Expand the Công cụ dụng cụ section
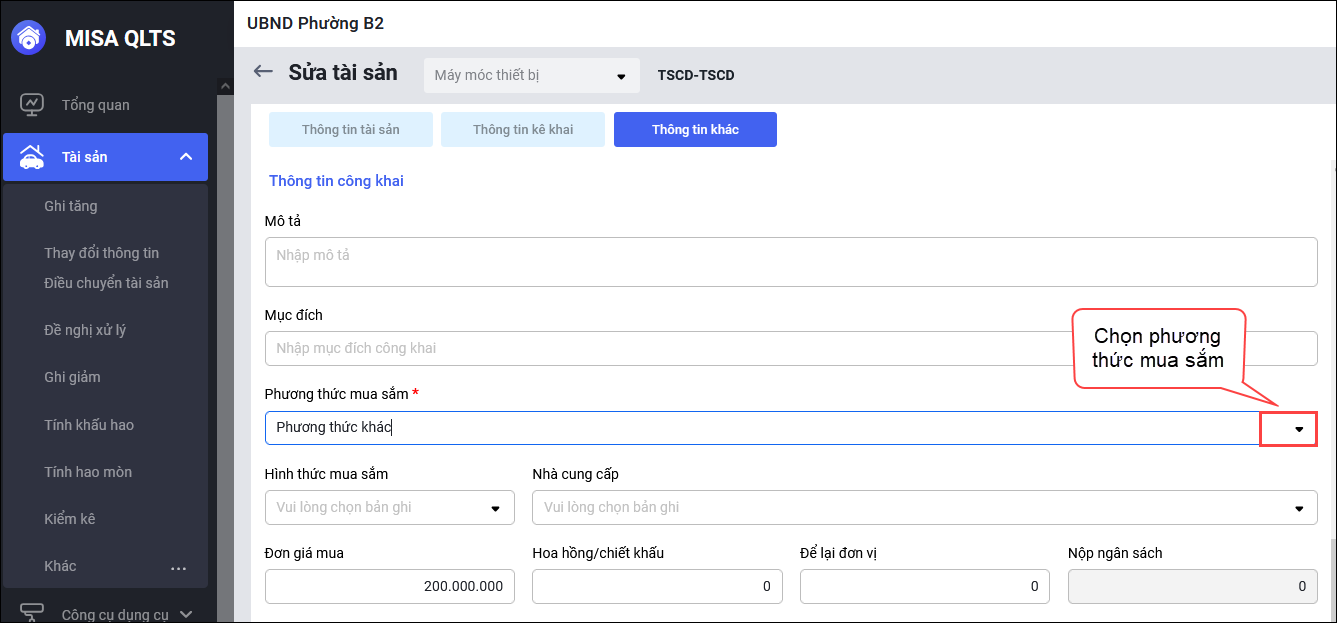 [186, 614]
